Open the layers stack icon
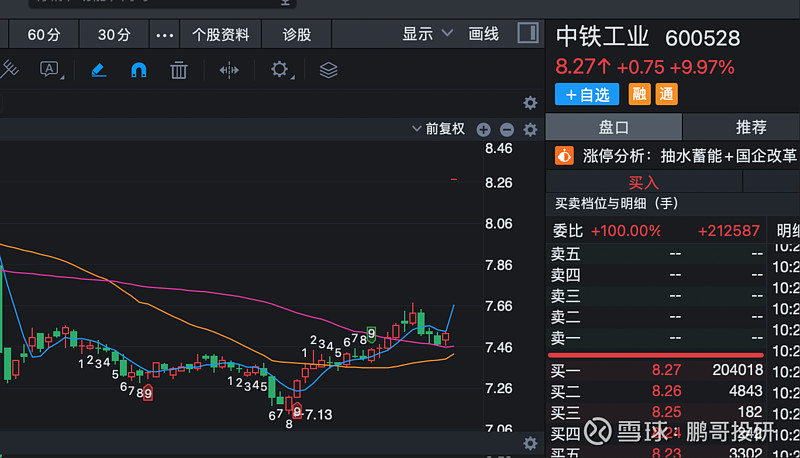This screenshot has height=458, width=800. [328, 70]
